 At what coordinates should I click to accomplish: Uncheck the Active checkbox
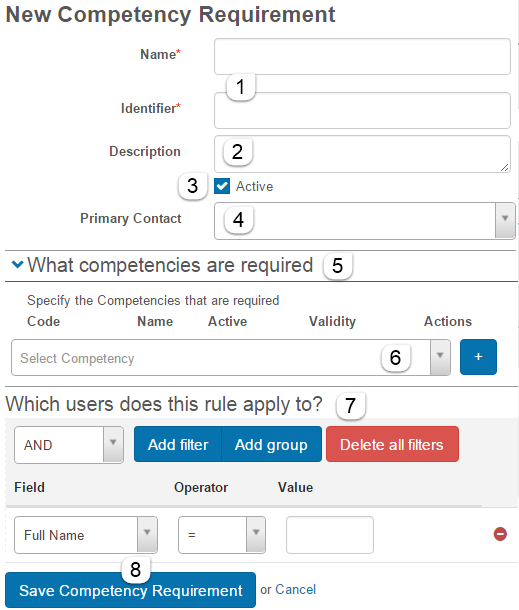click(222, 186)
